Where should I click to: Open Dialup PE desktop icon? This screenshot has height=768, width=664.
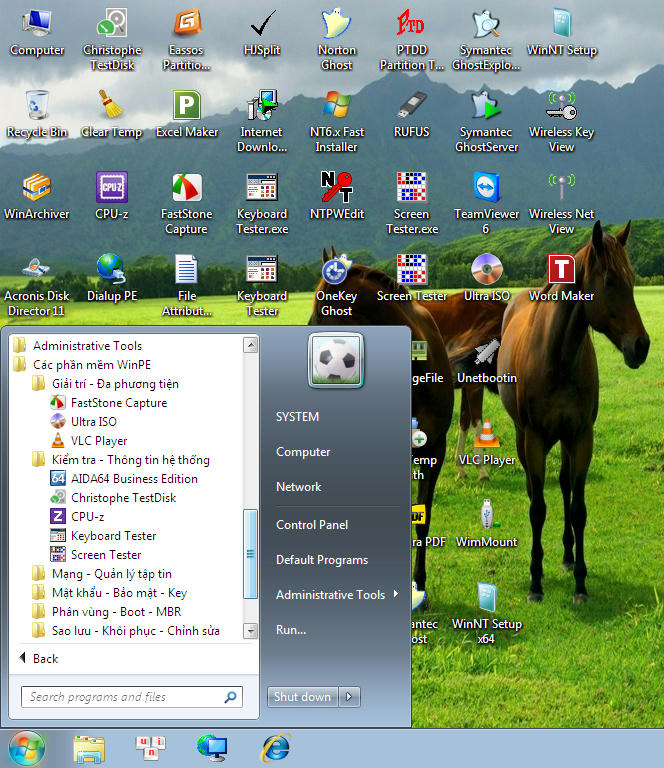click(x=112, y=278)
